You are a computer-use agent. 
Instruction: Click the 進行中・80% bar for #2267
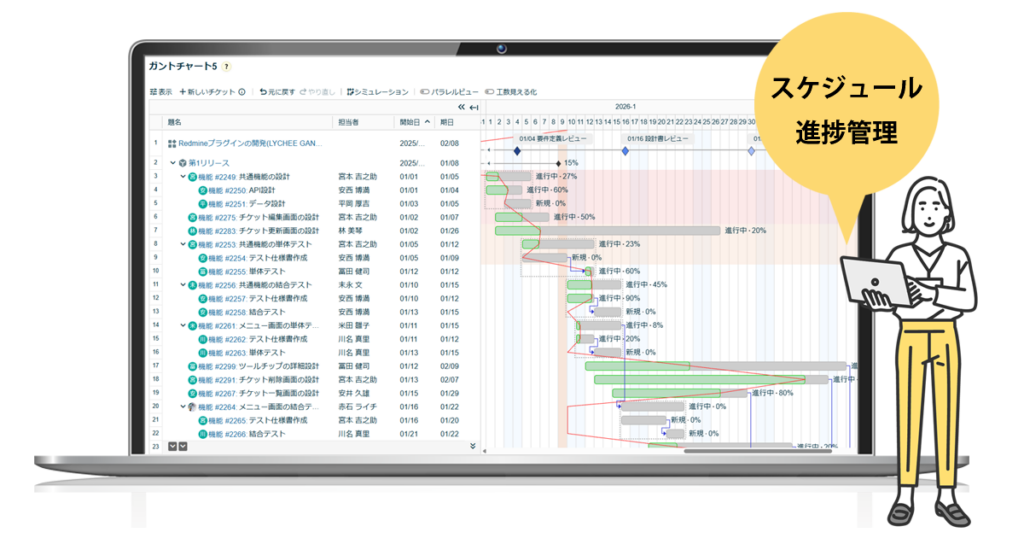click(679, 393)
